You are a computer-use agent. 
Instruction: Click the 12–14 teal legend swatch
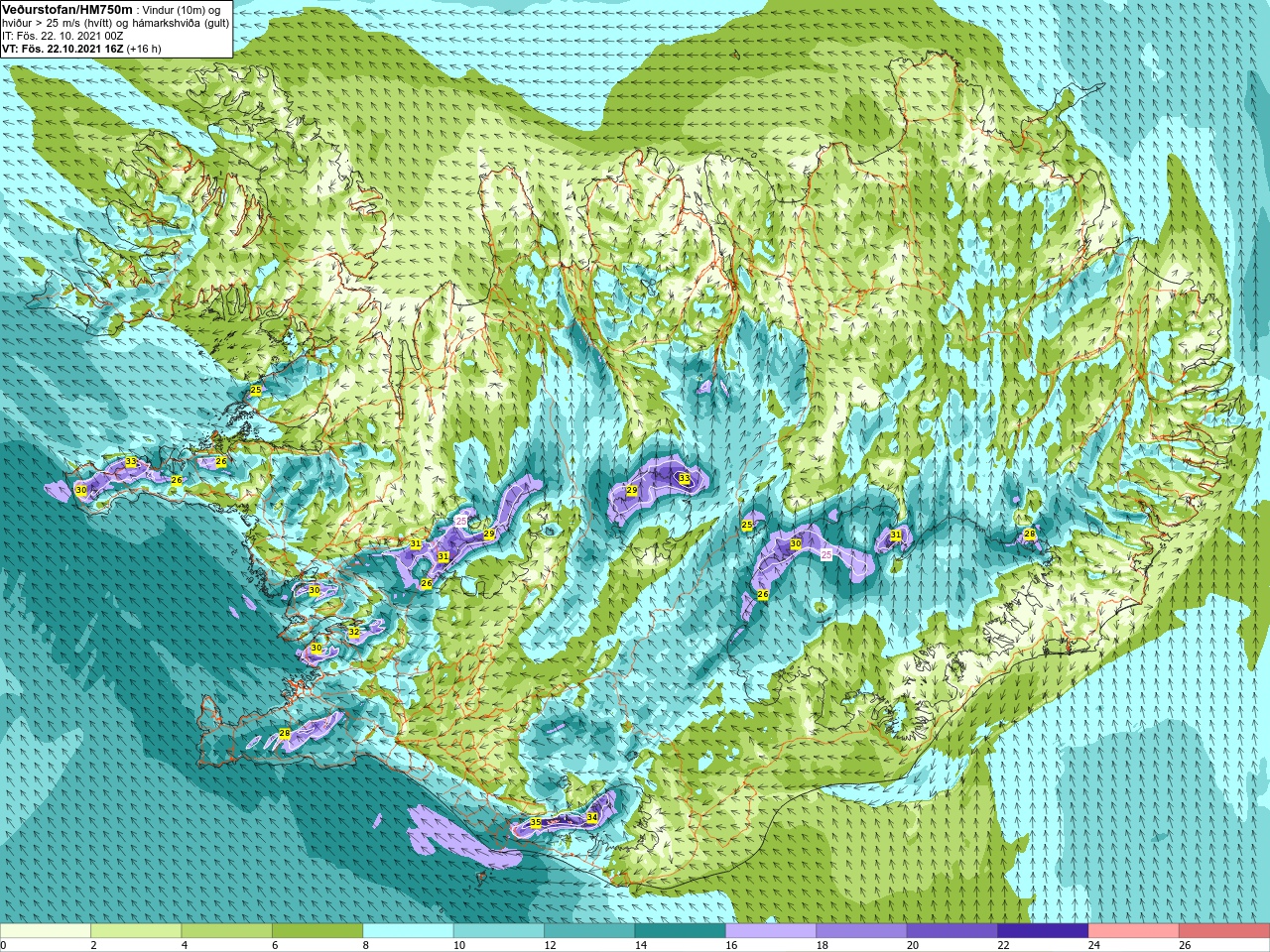point(589,931)
